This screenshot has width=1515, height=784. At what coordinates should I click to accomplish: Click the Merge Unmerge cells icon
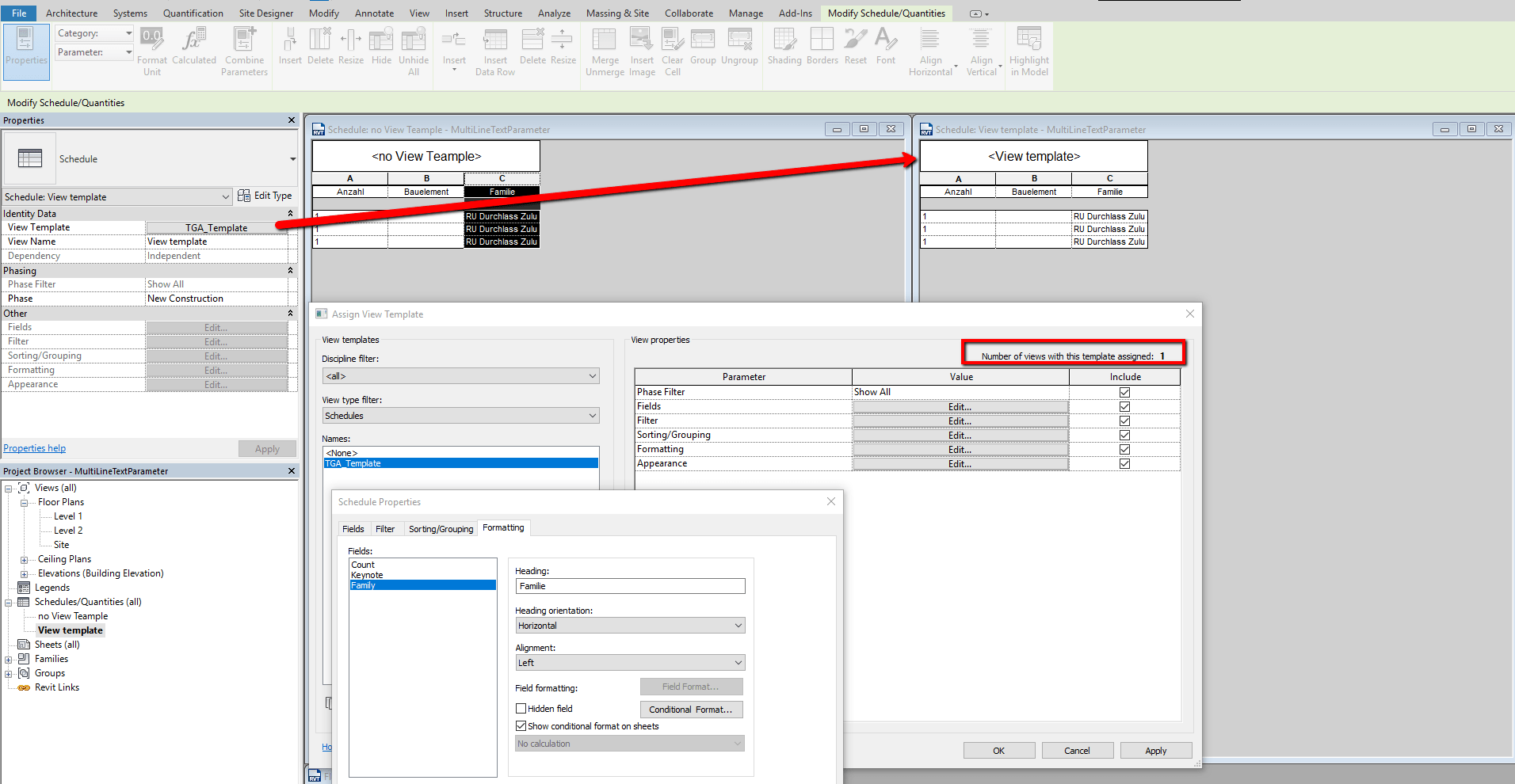[x=604, y=50]
